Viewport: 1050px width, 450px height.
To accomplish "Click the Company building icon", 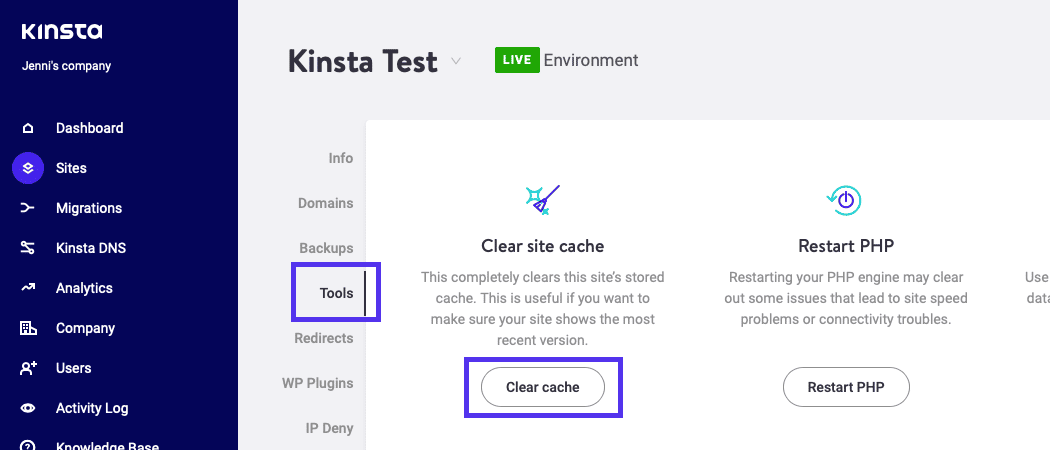I will tap(28, 328).
